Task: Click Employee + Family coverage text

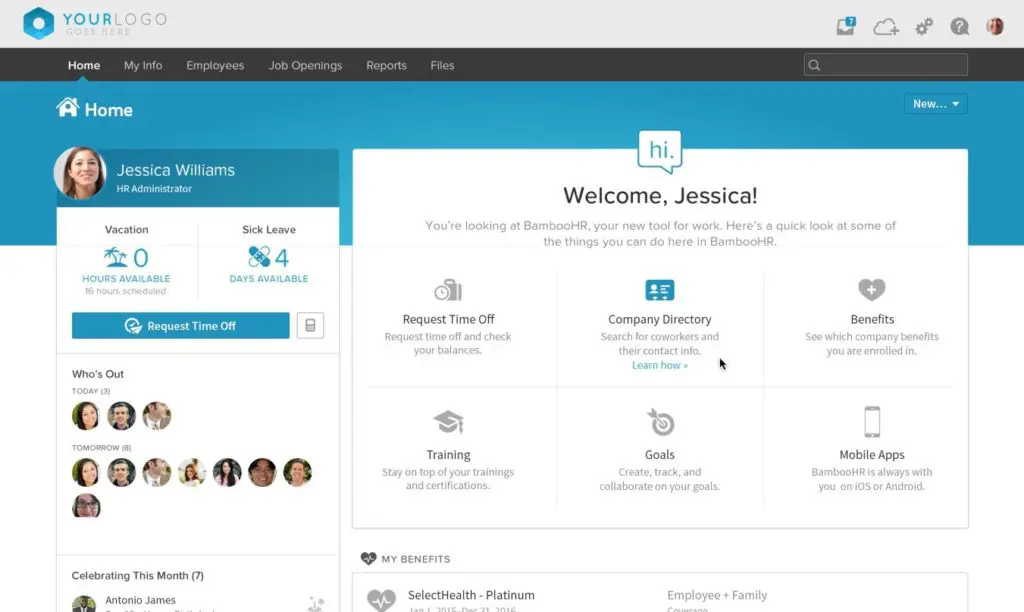Action: (717, 595)
